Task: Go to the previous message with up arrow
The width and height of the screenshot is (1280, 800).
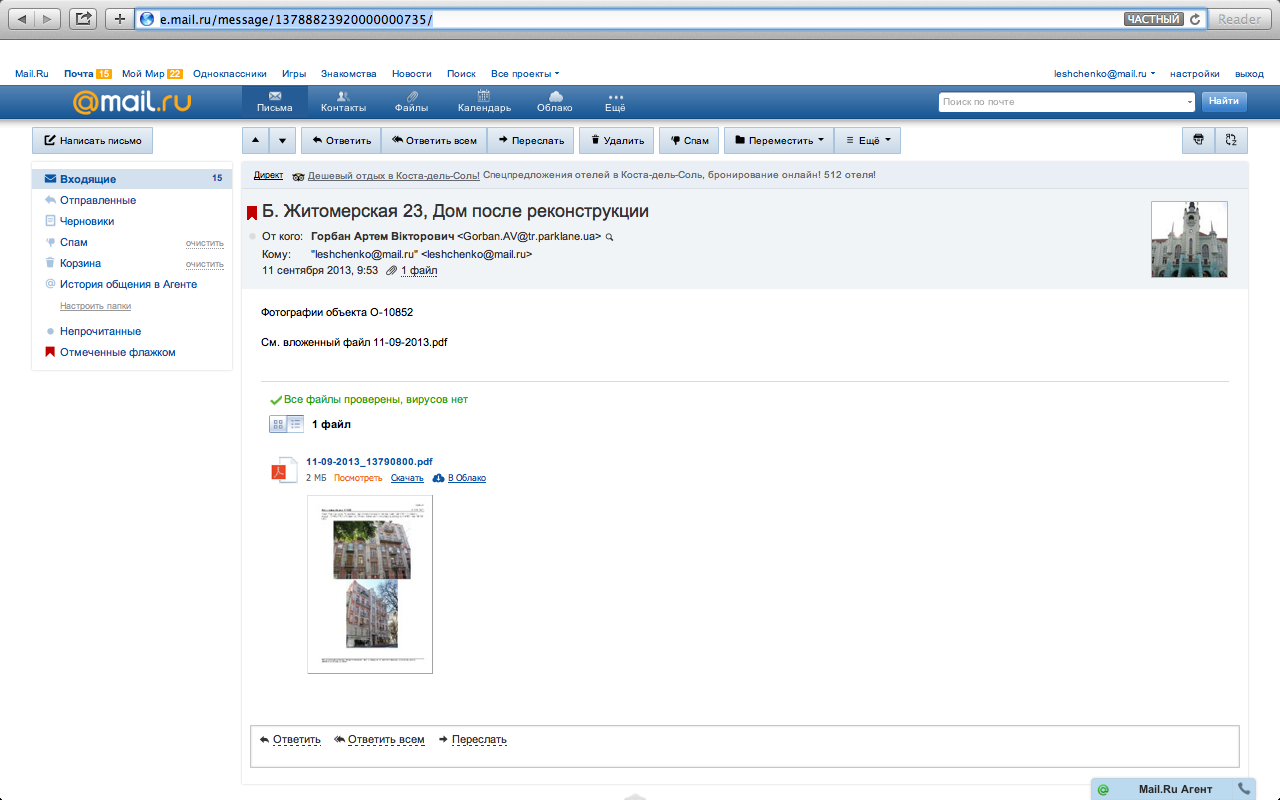Action: click(255, 141)
